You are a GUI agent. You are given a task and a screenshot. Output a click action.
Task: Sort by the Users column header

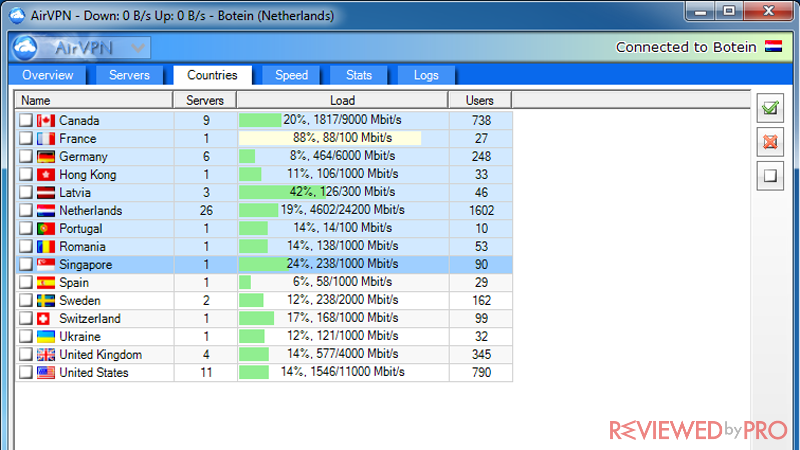480,101
